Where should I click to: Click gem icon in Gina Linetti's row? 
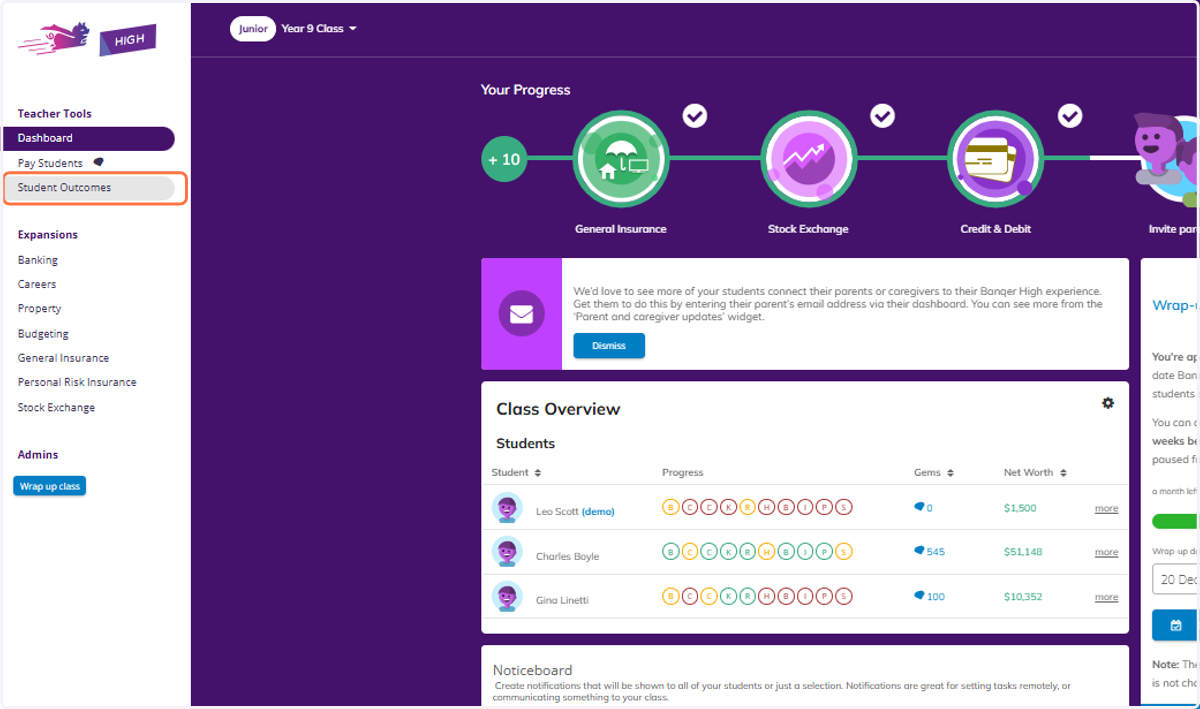919,596
